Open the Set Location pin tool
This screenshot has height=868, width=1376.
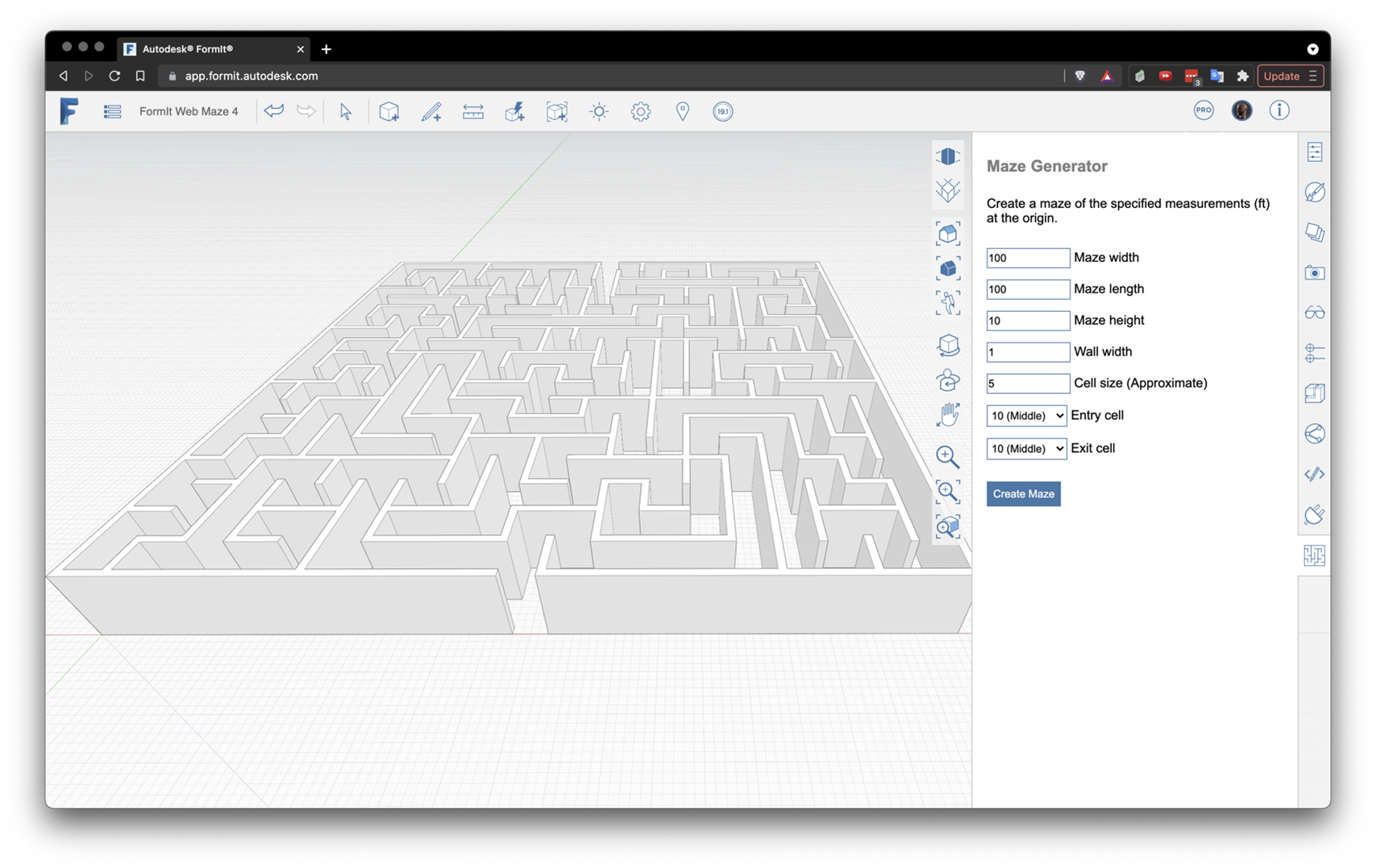pyautogui.click(x=683, y=111)
